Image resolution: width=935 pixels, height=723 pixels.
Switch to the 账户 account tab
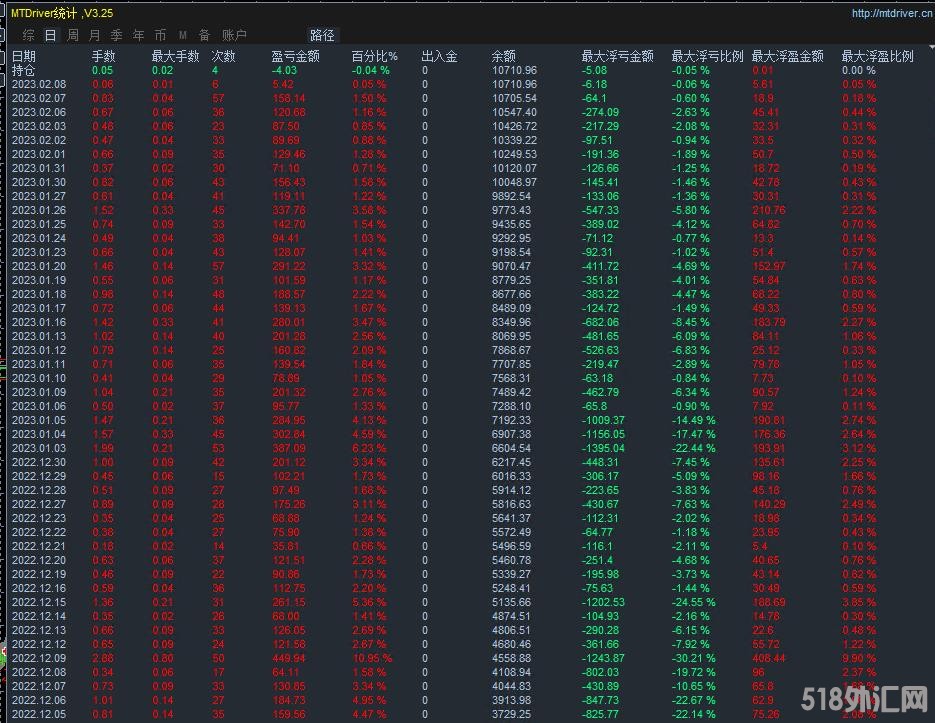click(x=234, y=35)
